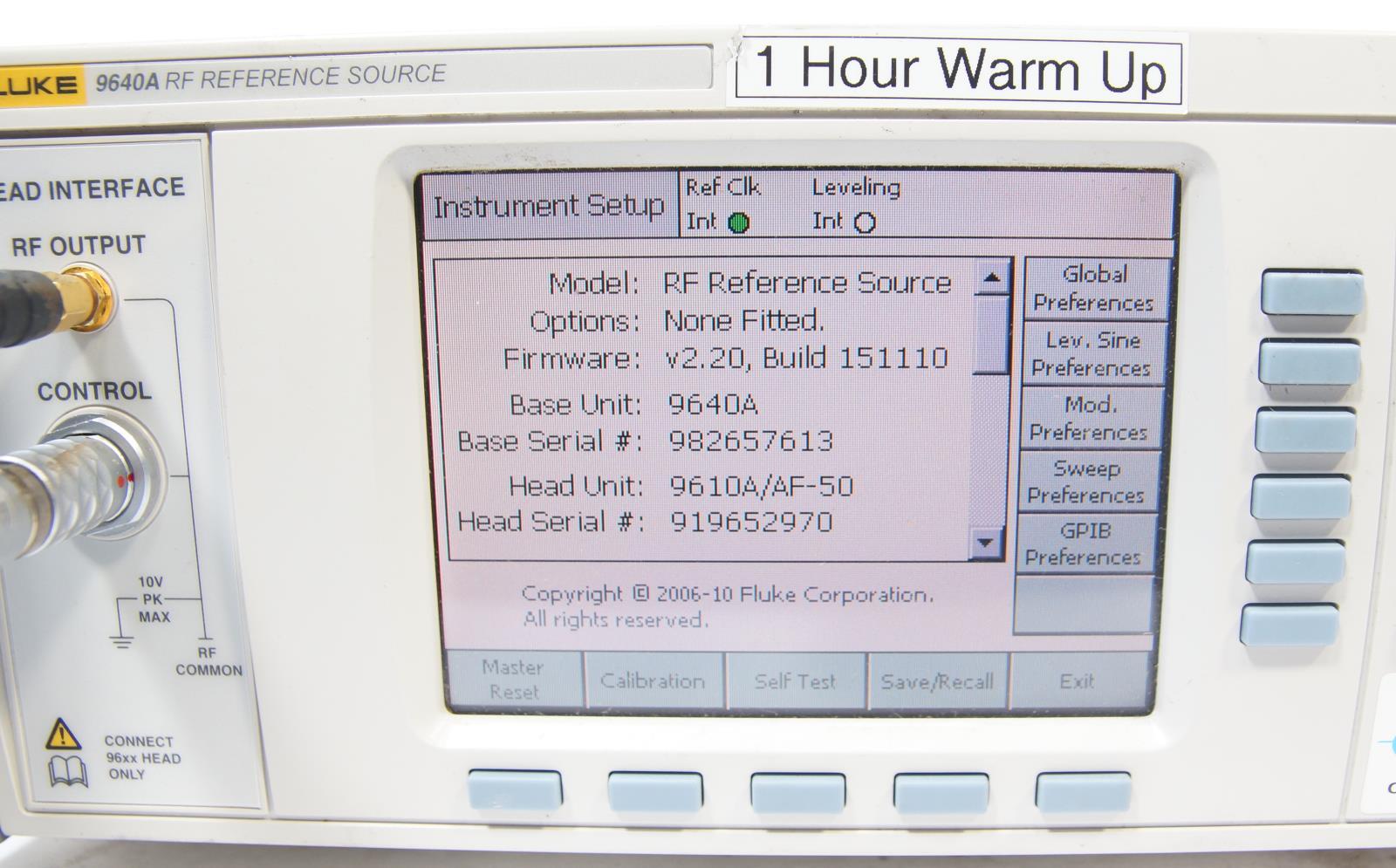The image size is (1396, 868).
Task: Push physical key below Master Reset
Action: [x=515, y=789]
